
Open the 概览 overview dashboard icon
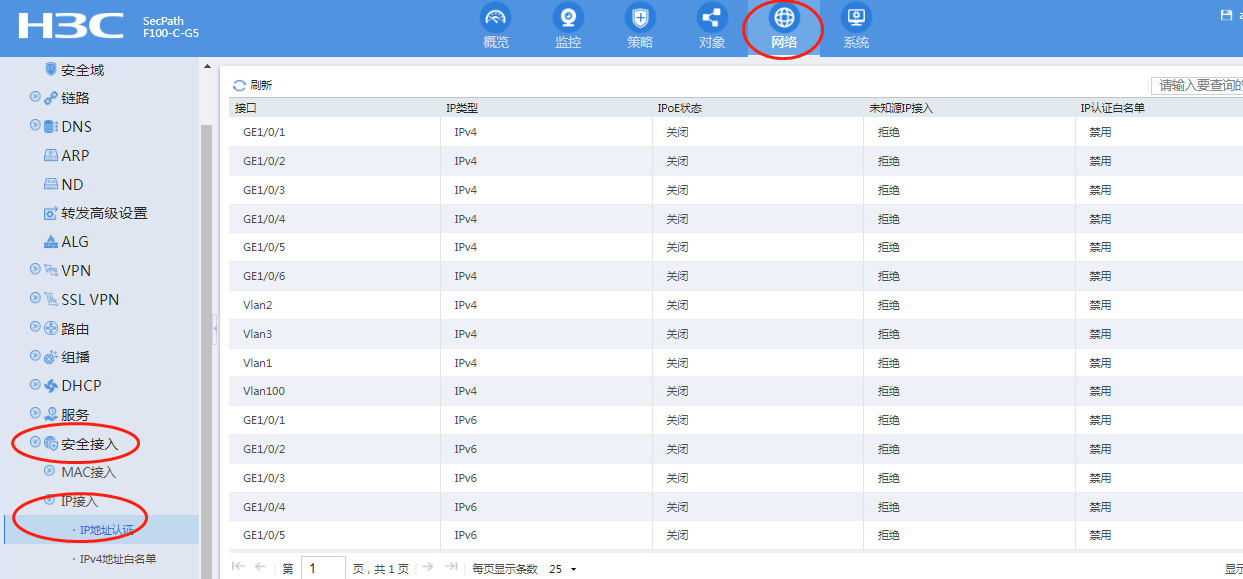pos(496,18)
